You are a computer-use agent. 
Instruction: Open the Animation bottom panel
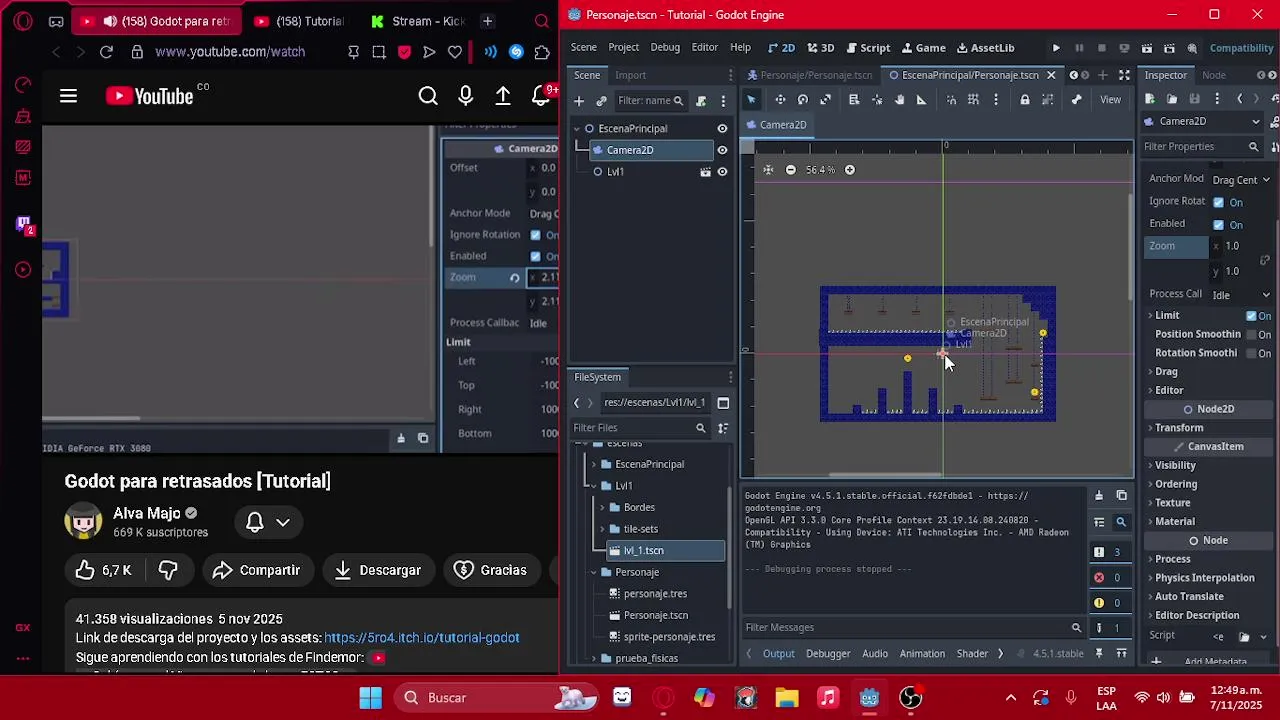922,654
